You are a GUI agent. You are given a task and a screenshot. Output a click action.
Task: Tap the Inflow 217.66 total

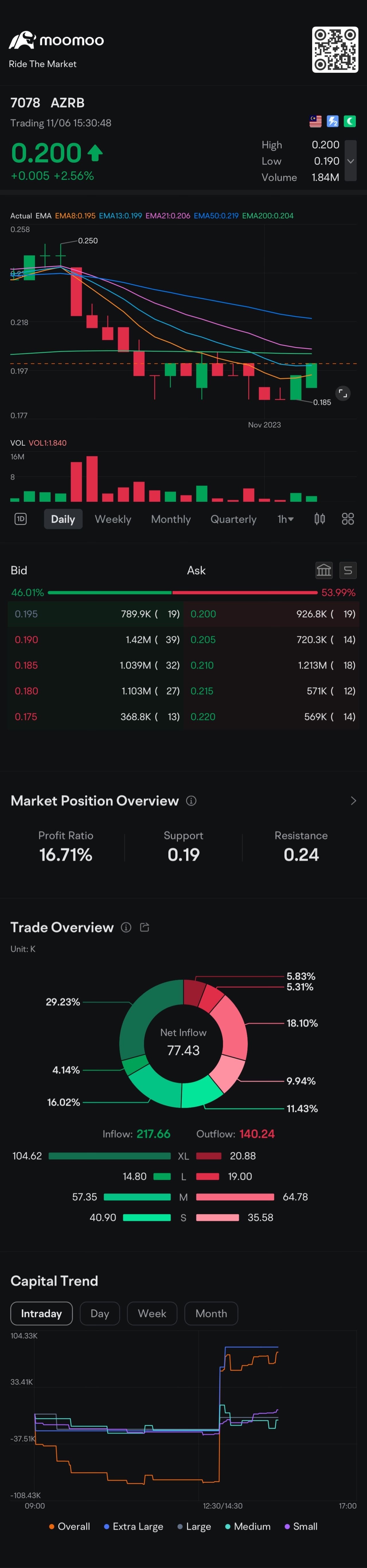click(136, 1134)
